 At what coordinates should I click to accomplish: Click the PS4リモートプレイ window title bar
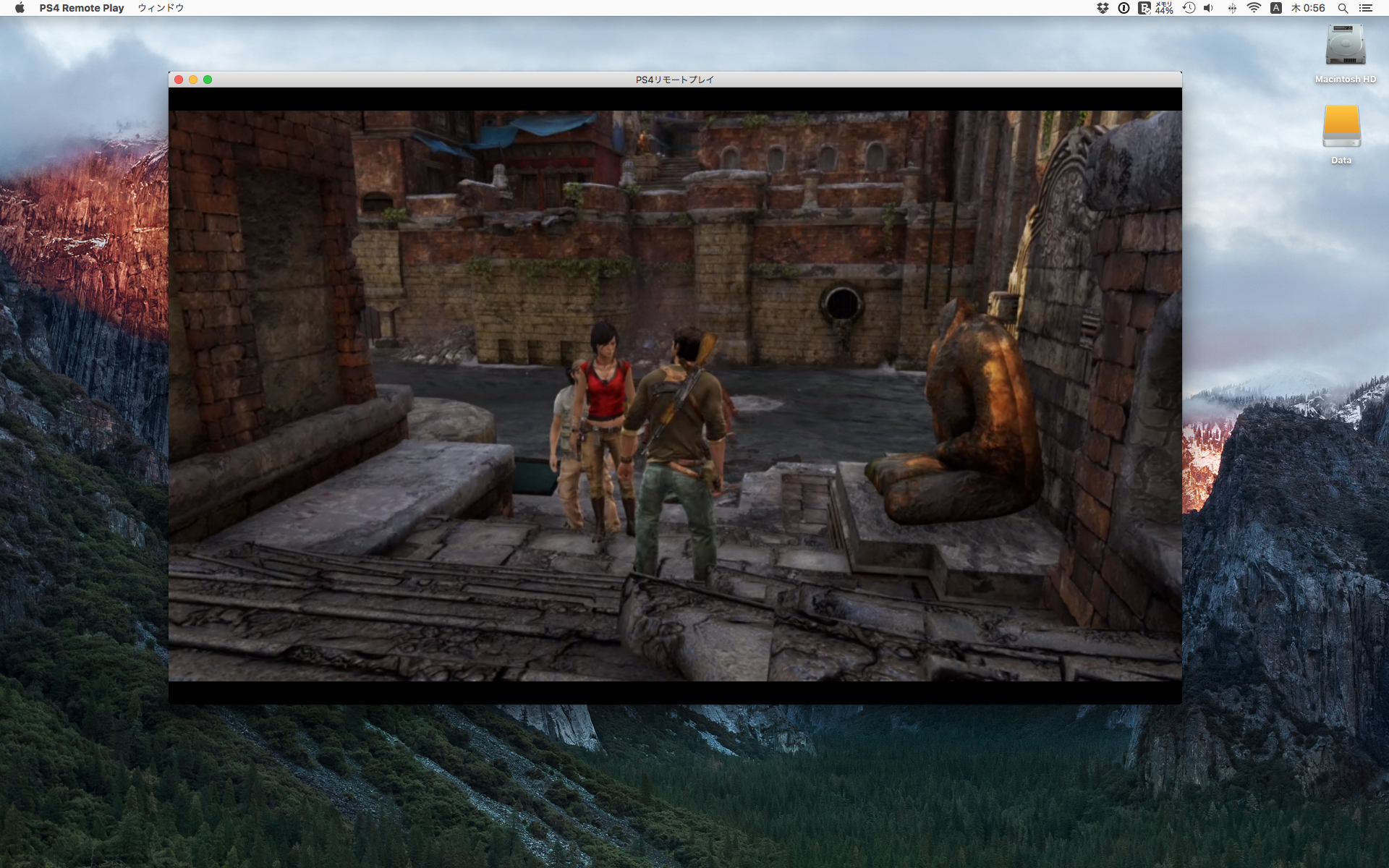point(674,80)
